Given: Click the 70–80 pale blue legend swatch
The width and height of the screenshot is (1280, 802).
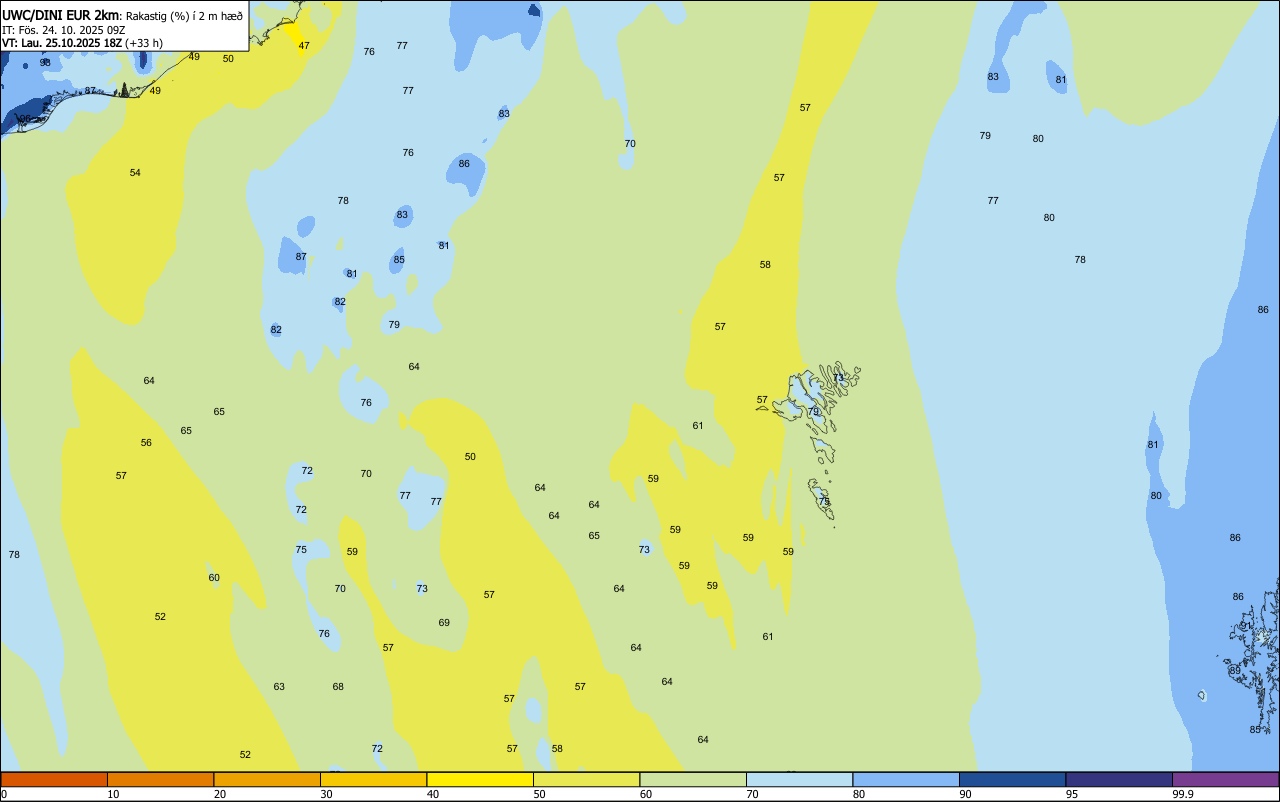Looking at the screenshot, I should pyautogui.click(x=800, y=779).
